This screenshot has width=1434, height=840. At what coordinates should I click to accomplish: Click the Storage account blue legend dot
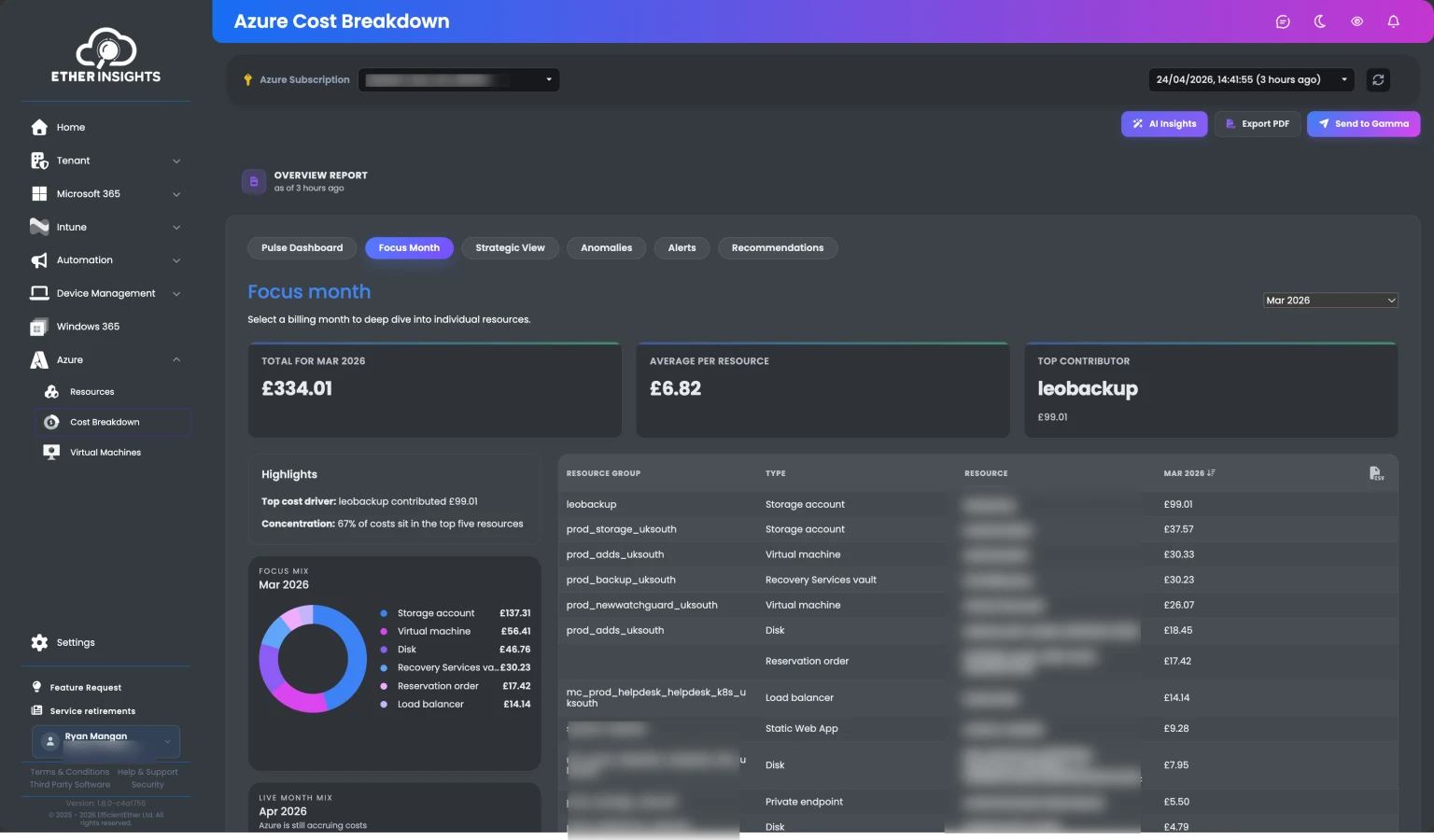(384, 613)
